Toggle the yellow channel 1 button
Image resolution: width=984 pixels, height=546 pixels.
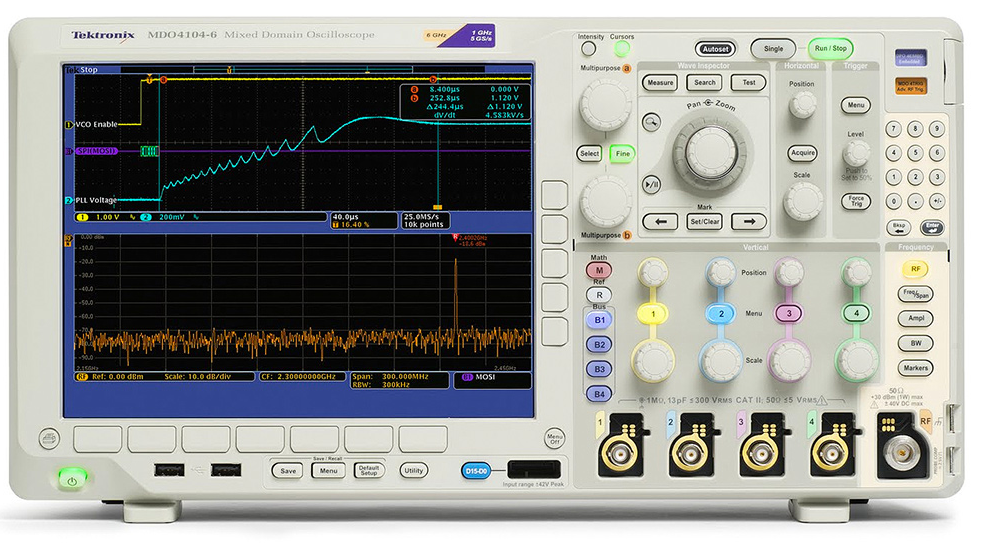[x=653, y=313]
